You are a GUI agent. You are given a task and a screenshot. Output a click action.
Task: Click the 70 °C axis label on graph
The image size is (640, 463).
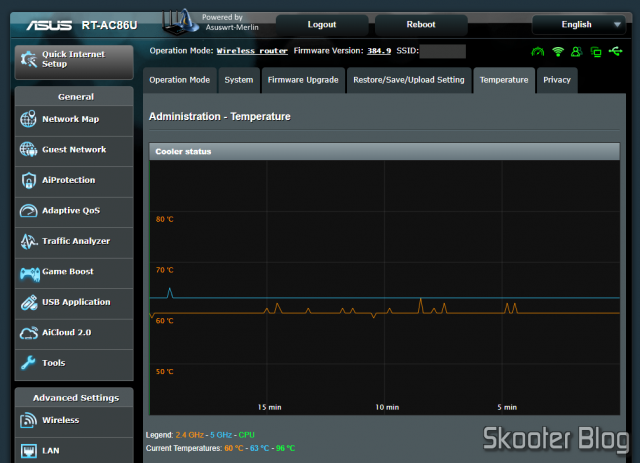tap(164, 270)
